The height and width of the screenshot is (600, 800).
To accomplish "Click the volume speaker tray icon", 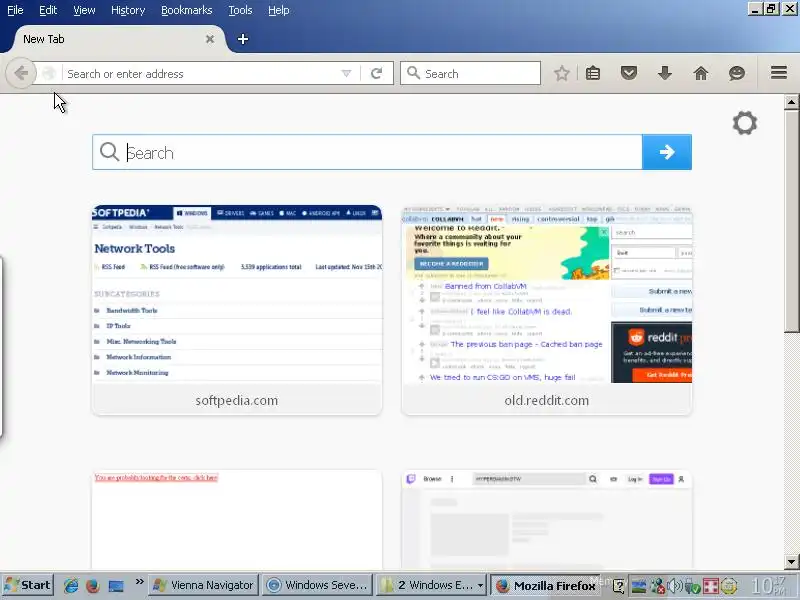I will pos(674,586).
